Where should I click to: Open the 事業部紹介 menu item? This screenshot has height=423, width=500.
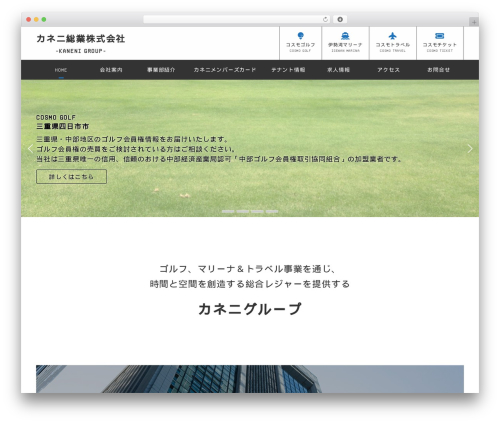click(161, 70)
